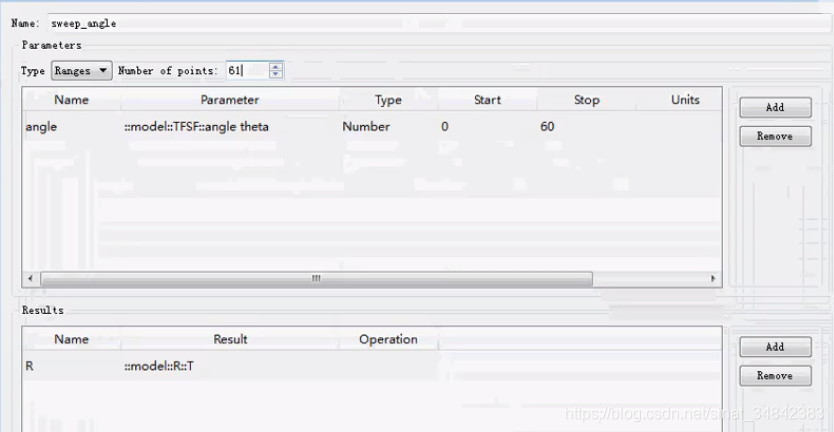Open the Type dropdown set to Ranges
Screen dimensions: 834x432
[x=81, y=70]
